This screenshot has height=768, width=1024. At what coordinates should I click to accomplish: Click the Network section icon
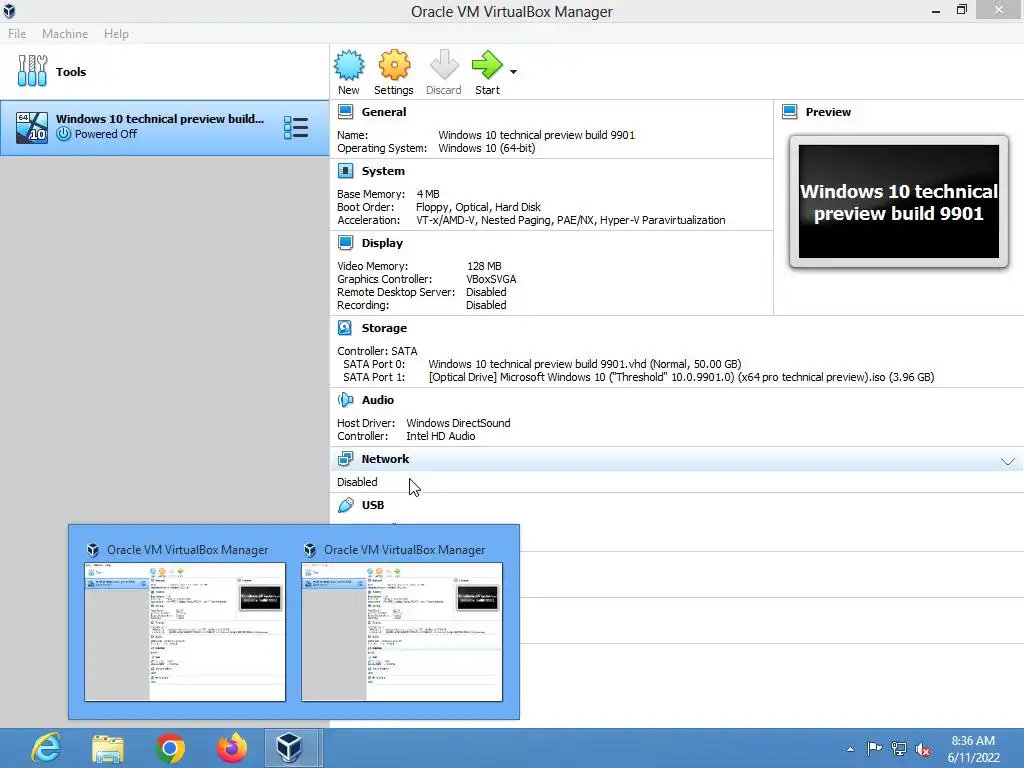(345, 459)
